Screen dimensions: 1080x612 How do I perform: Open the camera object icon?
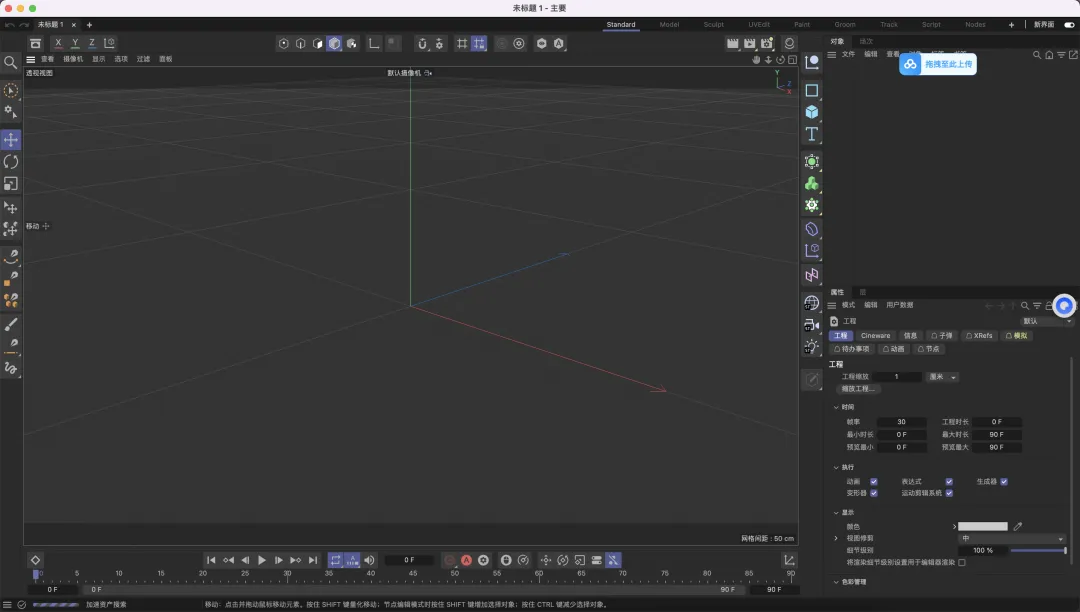point(812,324)
